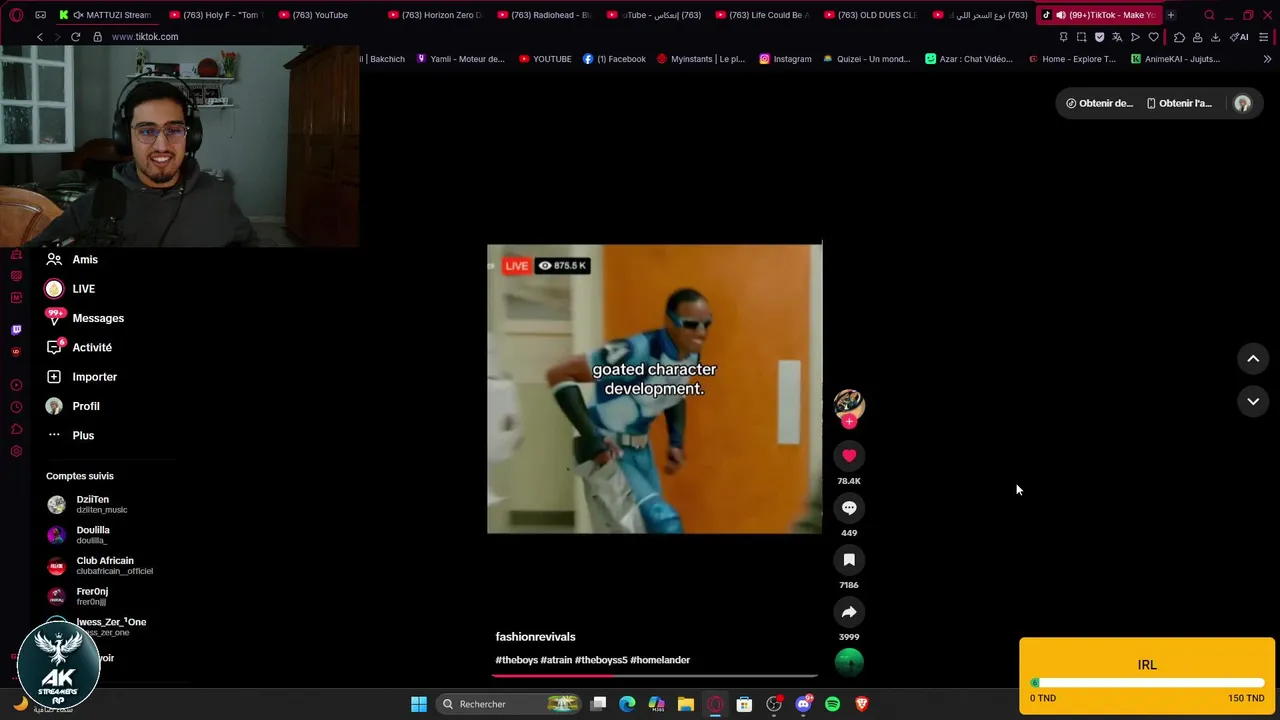Open the spinning music disc sound
This screenshot has height=720, width=1280.
click(849, 662)
